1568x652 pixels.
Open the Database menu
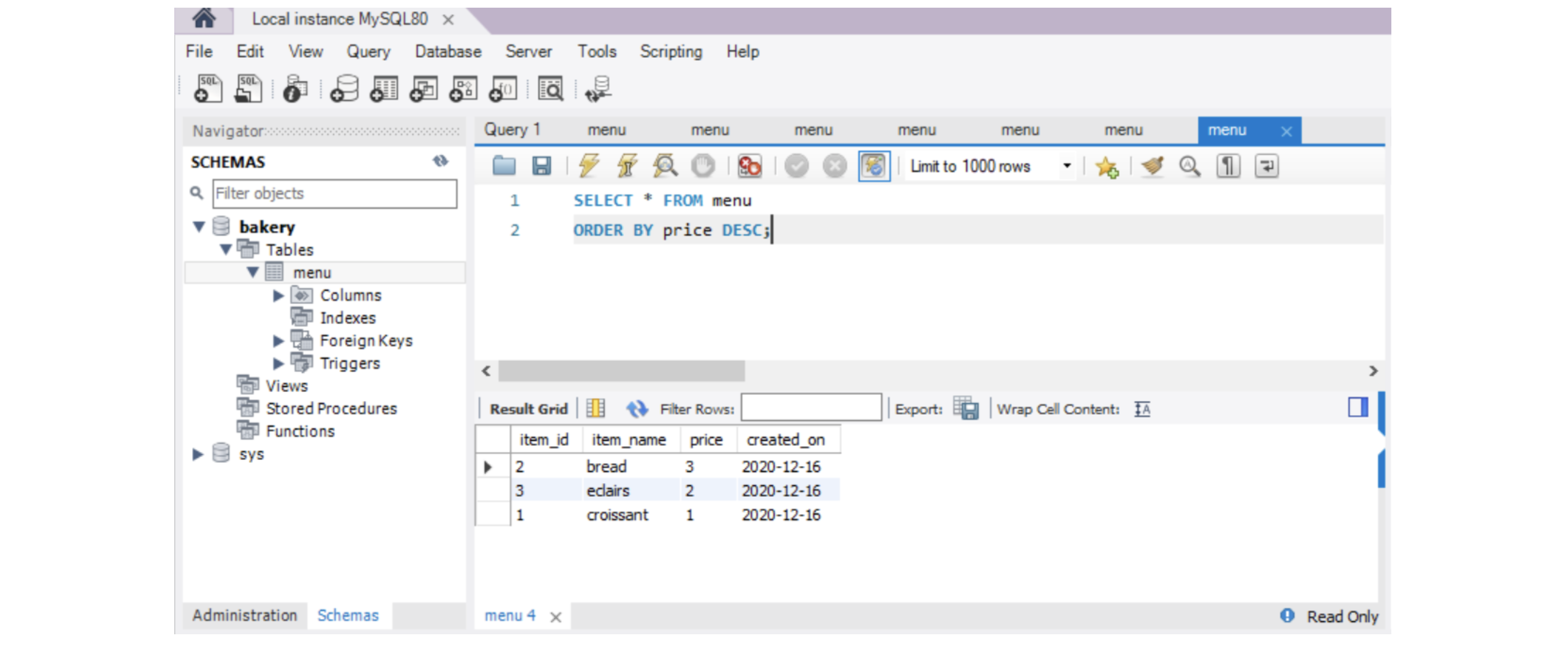(447, 52)
